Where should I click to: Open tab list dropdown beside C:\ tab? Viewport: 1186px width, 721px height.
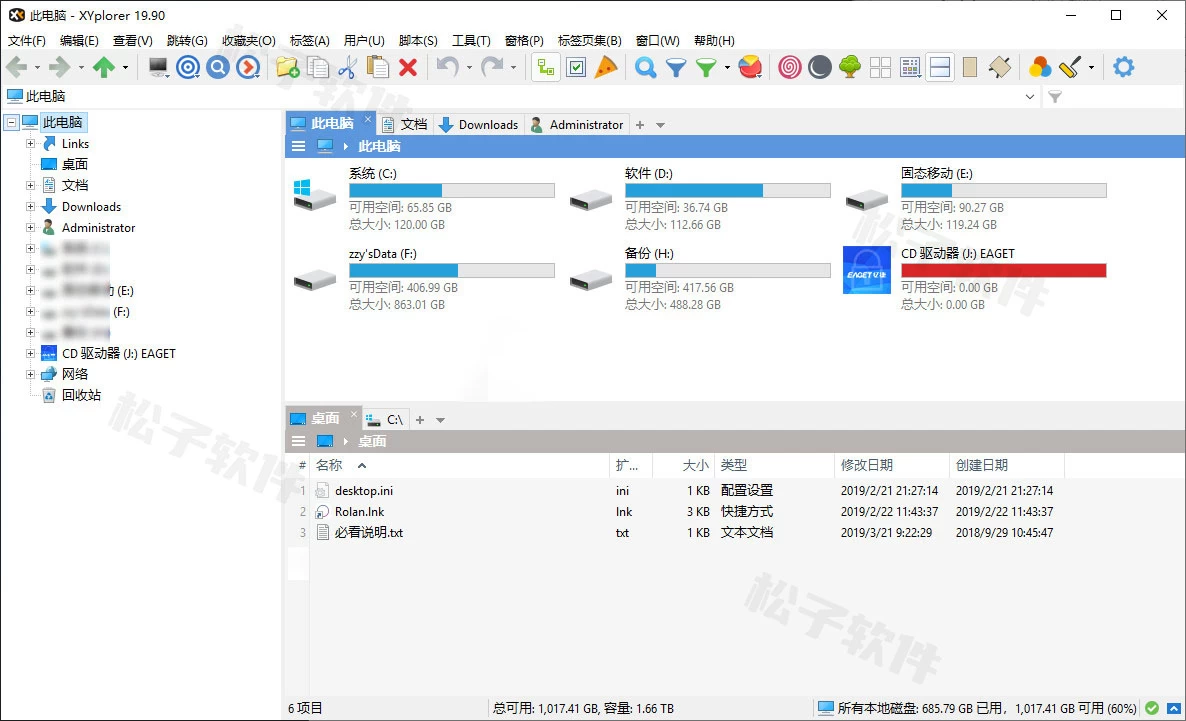pyautogui.click(x=440, y=420)
